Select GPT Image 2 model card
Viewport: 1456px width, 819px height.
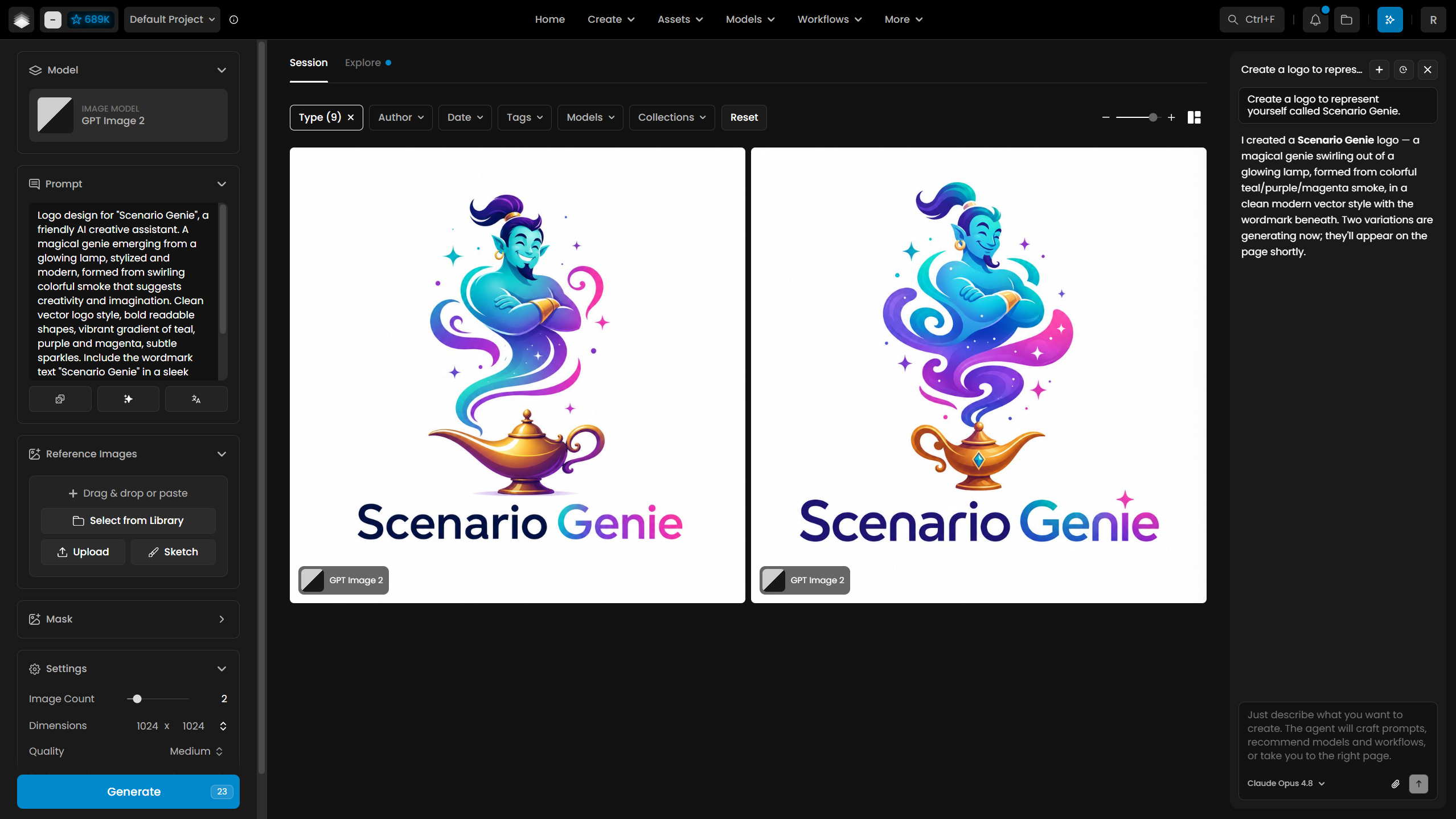(x=128, y=115)
